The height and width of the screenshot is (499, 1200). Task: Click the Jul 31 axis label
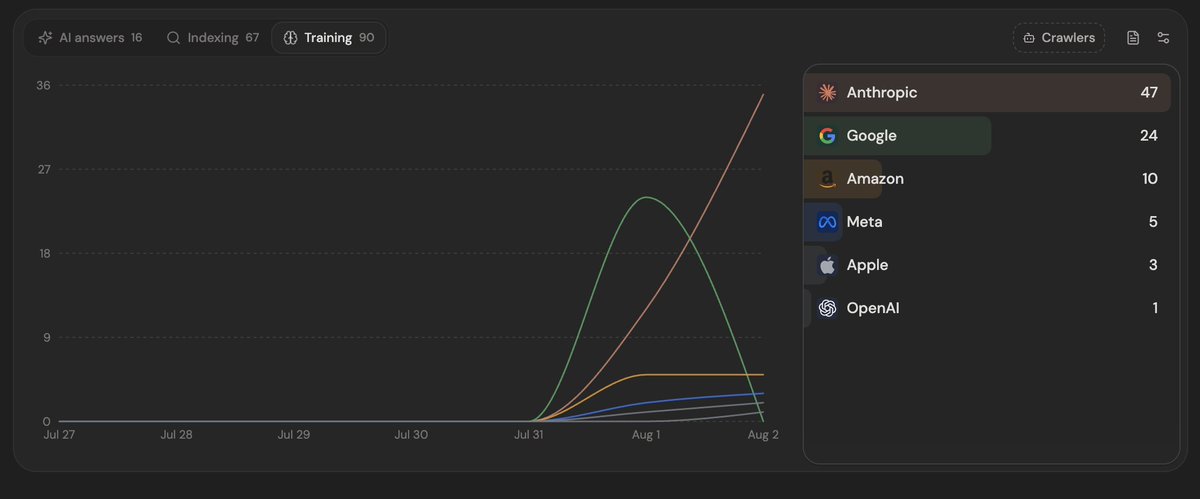[529, 435]
